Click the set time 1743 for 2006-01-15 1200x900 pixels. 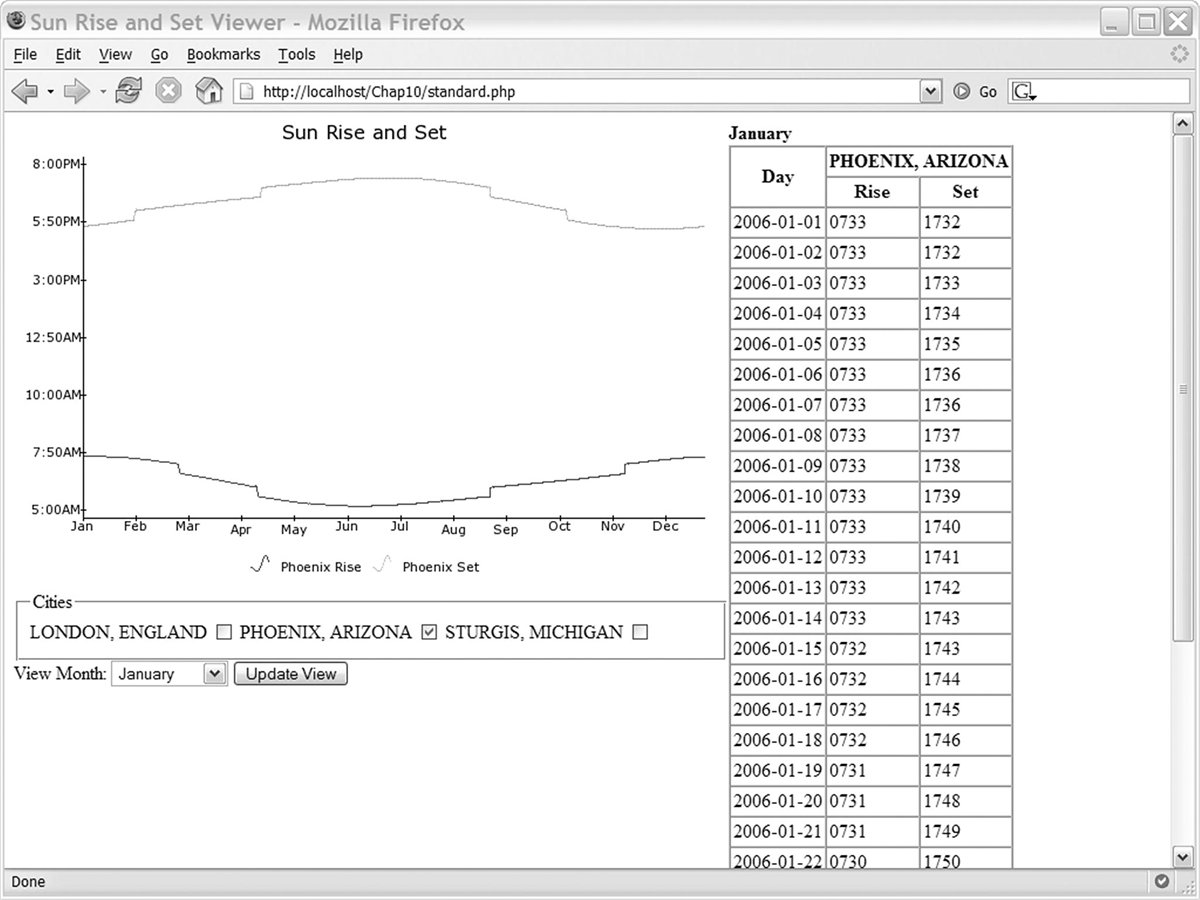(x=966, y=648)
